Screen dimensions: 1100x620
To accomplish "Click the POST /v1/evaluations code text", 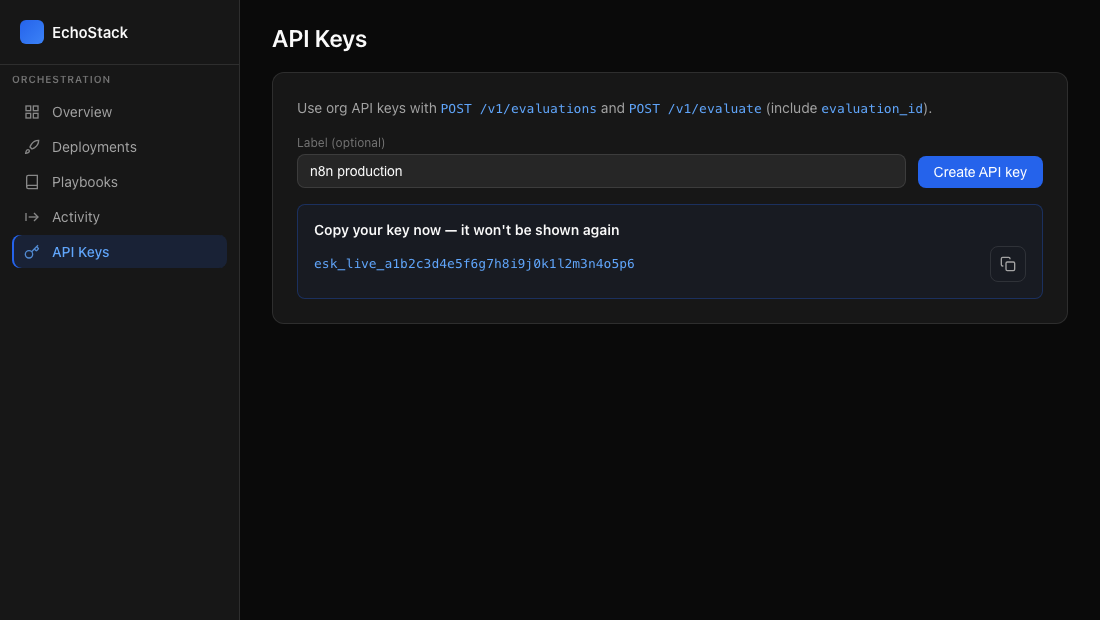I will (518, 109).
